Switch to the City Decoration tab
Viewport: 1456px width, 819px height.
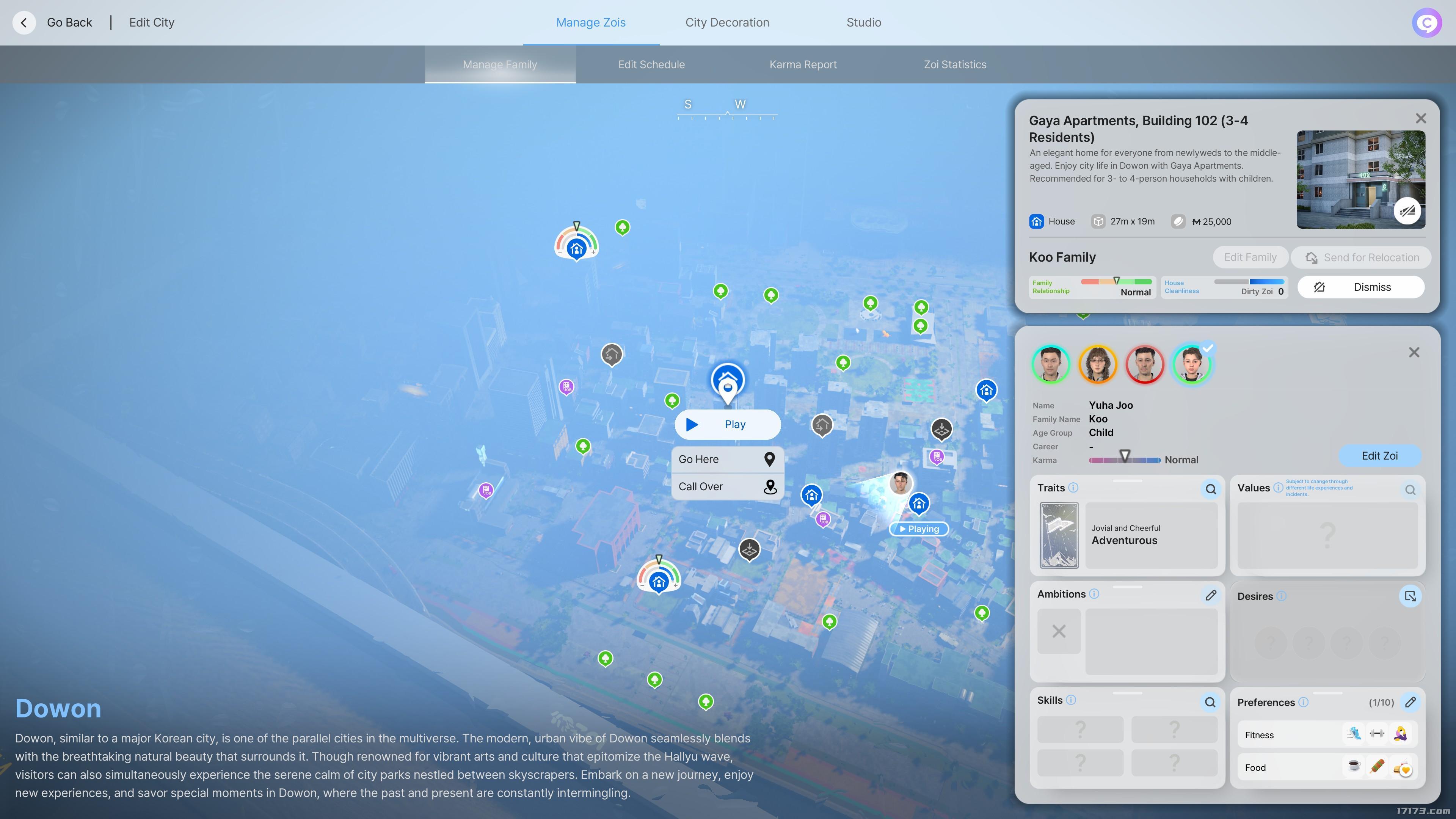[x=727, y=23]
